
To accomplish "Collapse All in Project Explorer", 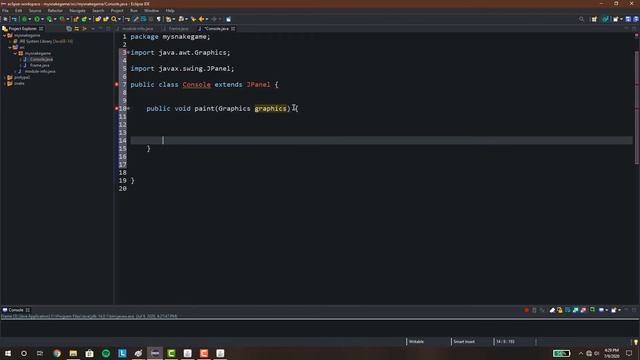I will point(69,29).
